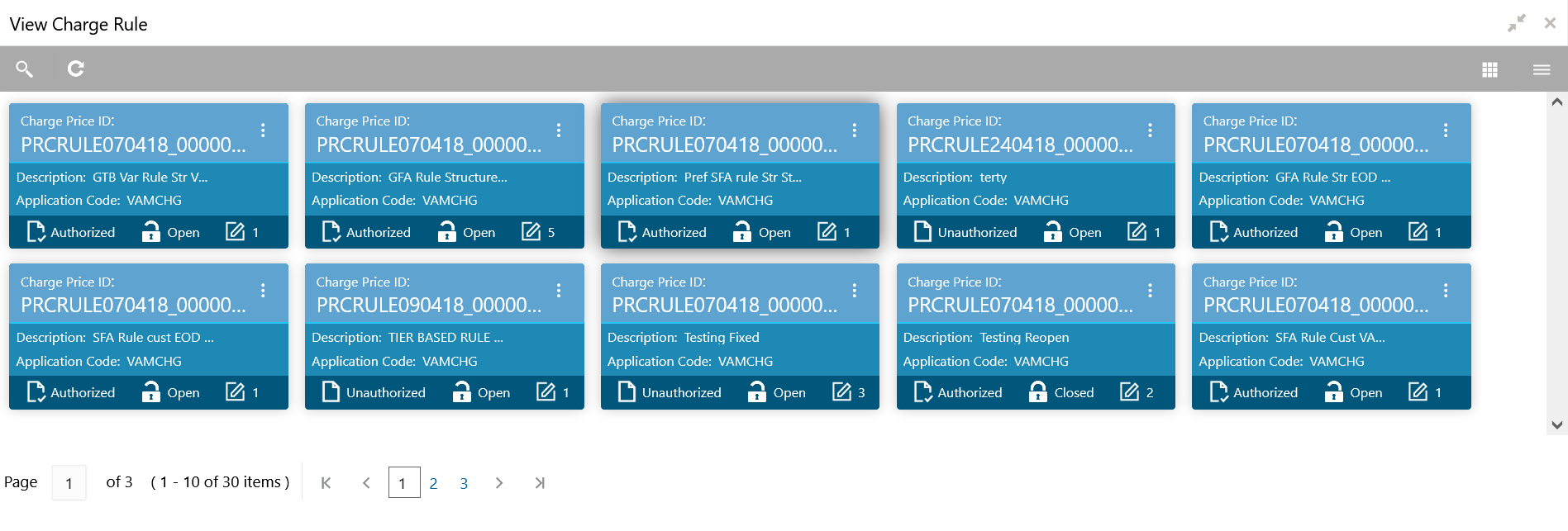Jump to last page of results
The image size is (1568, 531).
540,483
